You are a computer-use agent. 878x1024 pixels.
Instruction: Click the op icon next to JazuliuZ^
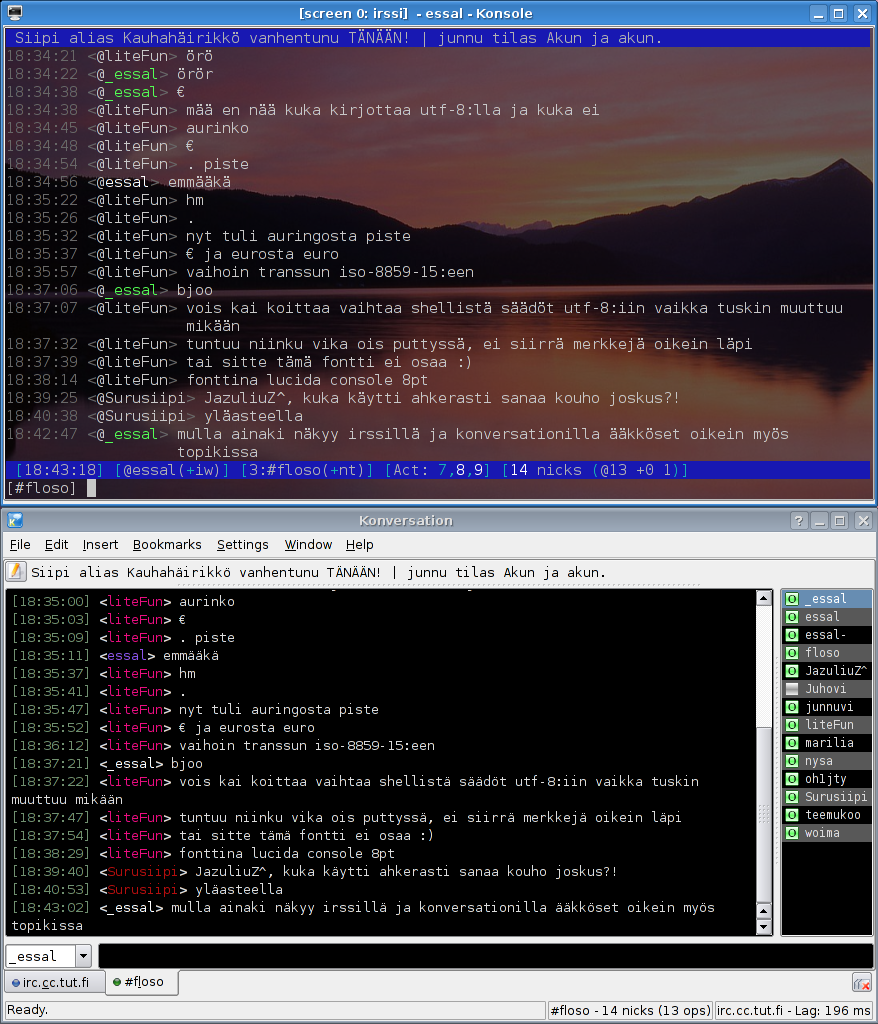coord(792,671)
